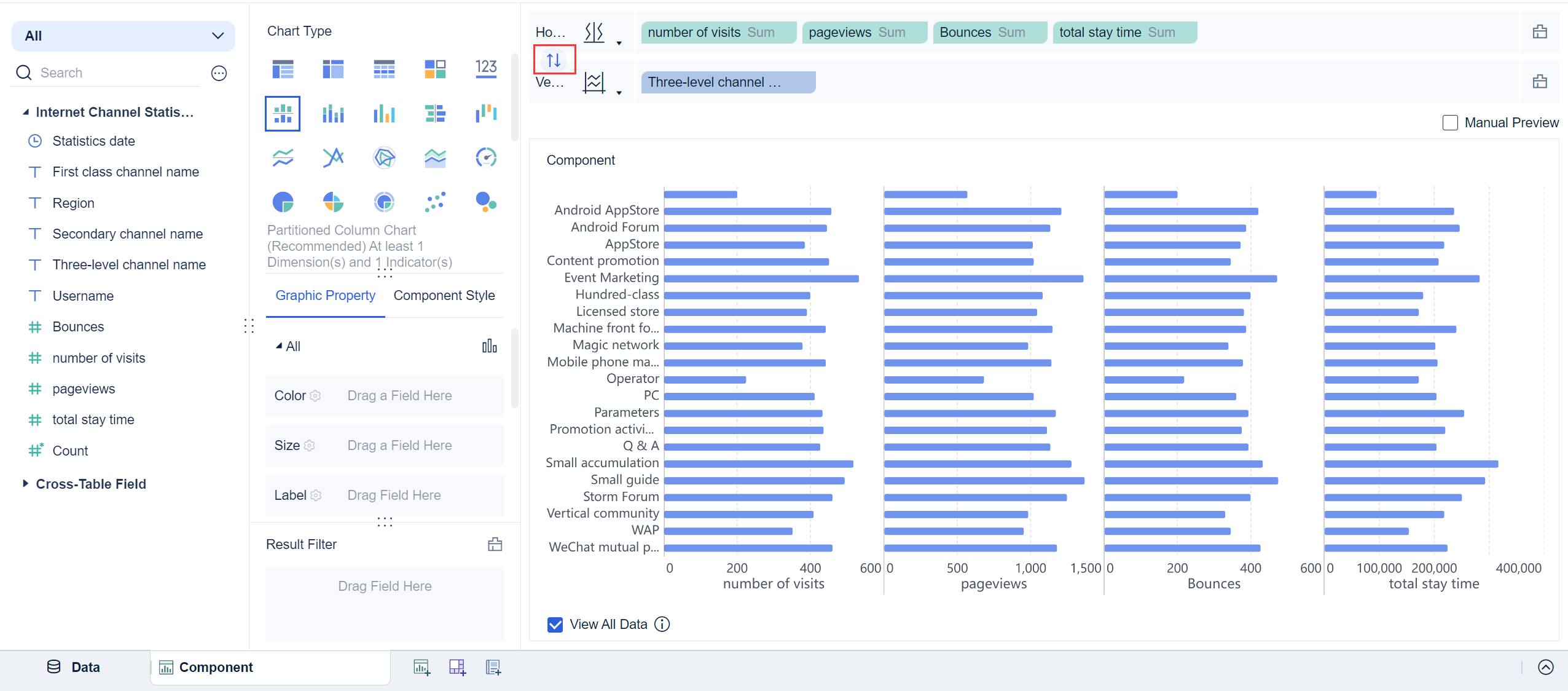Select the gauge chart type icon

[486, 158]
